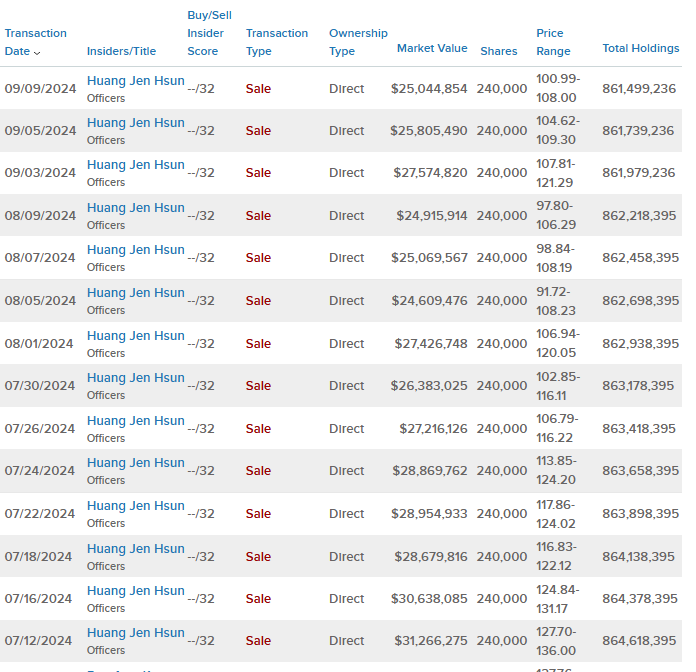Open Huang Jen Hsun link for 08/05/2024
The height and width of the screenshot is (672, 696).
(x=135, y=292)
